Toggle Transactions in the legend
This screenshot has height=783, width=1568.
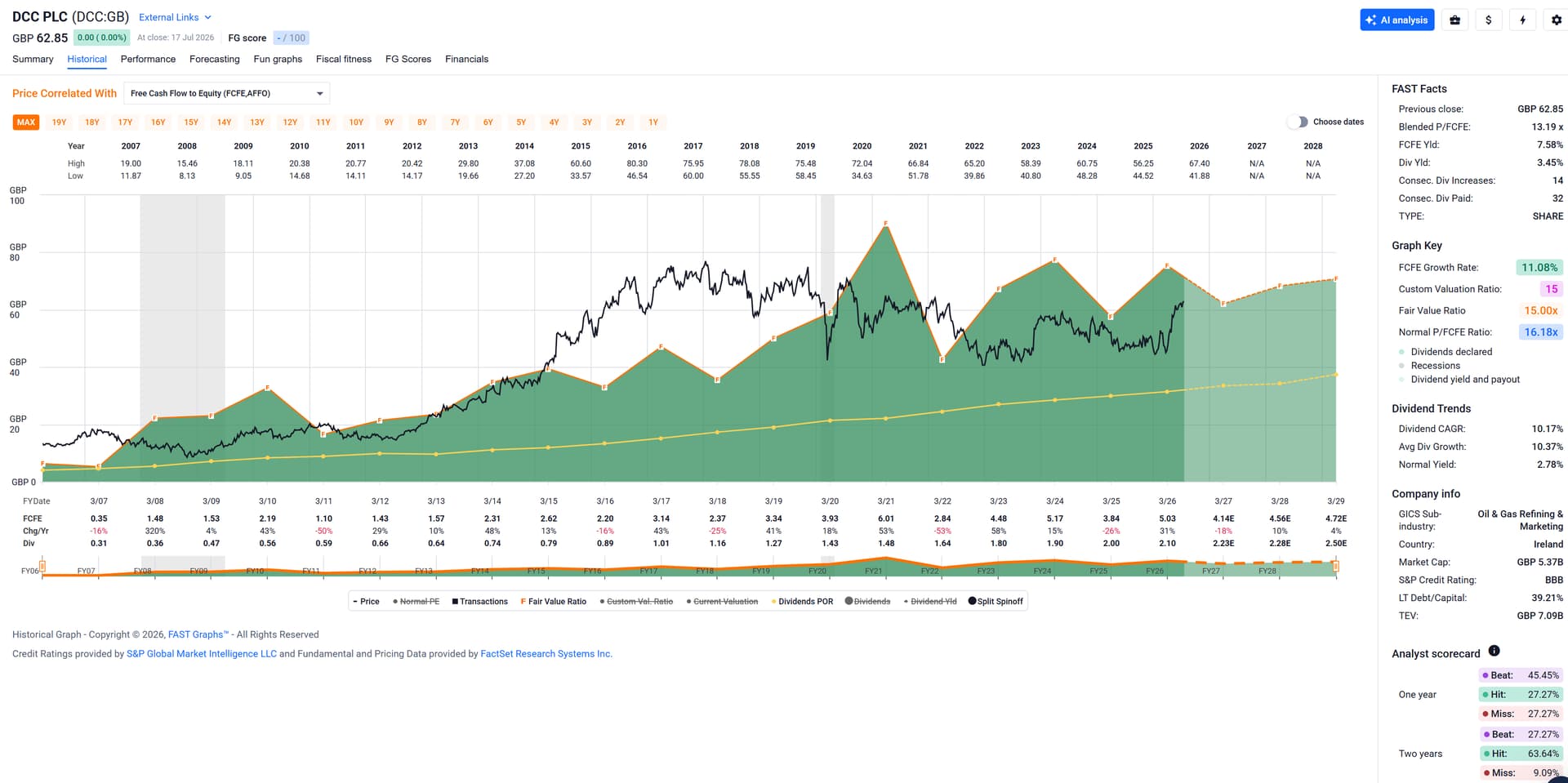coord(479,602)
